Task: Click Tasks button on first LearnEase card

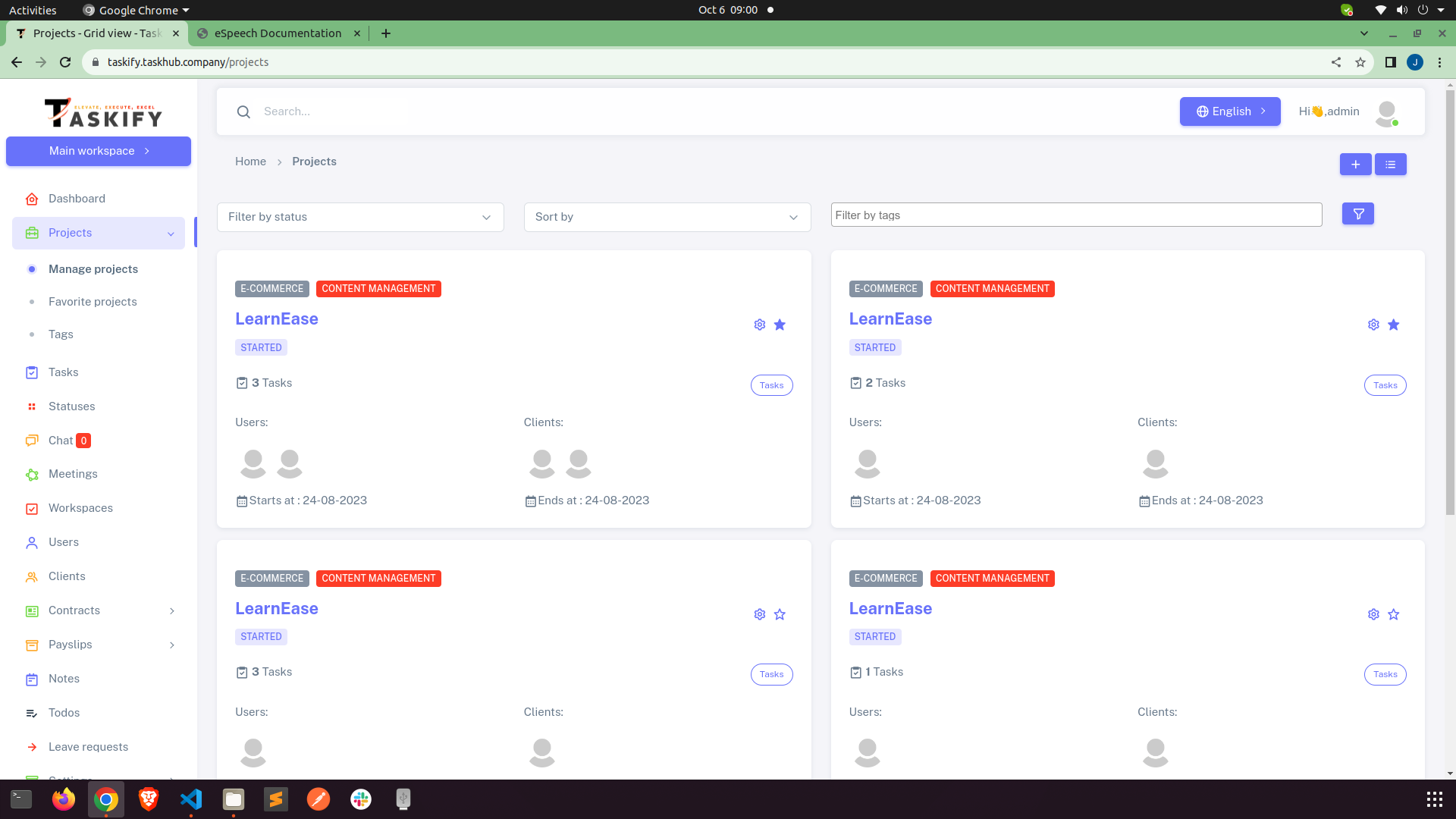Action: click(771, 384)
